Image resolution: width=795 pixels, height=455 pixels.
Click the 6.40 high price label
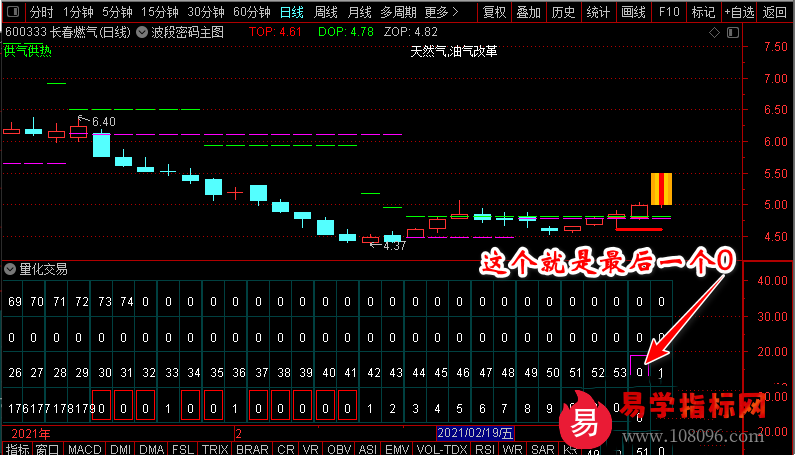(104, 122)
